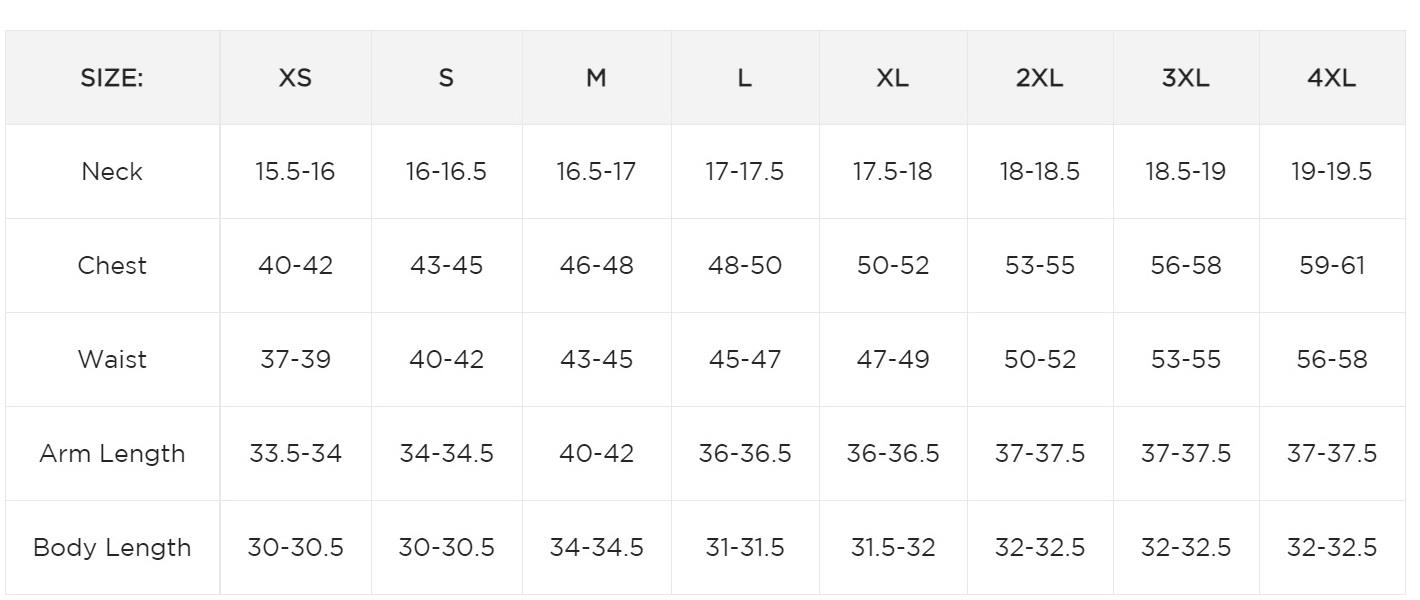1420x600 pixels.
Task: Click the Waist row label
Action: tap(112, 360)
